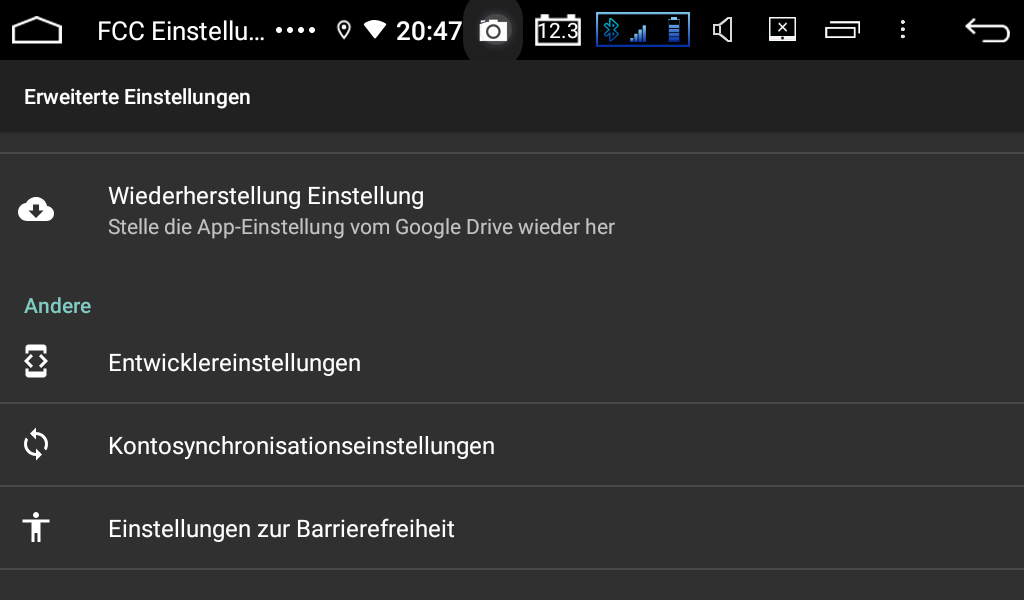Open the Bluetooth signal status widget
Viewport: 1024px width, 600px height.
pyautogui.click(x=643, y=30)
